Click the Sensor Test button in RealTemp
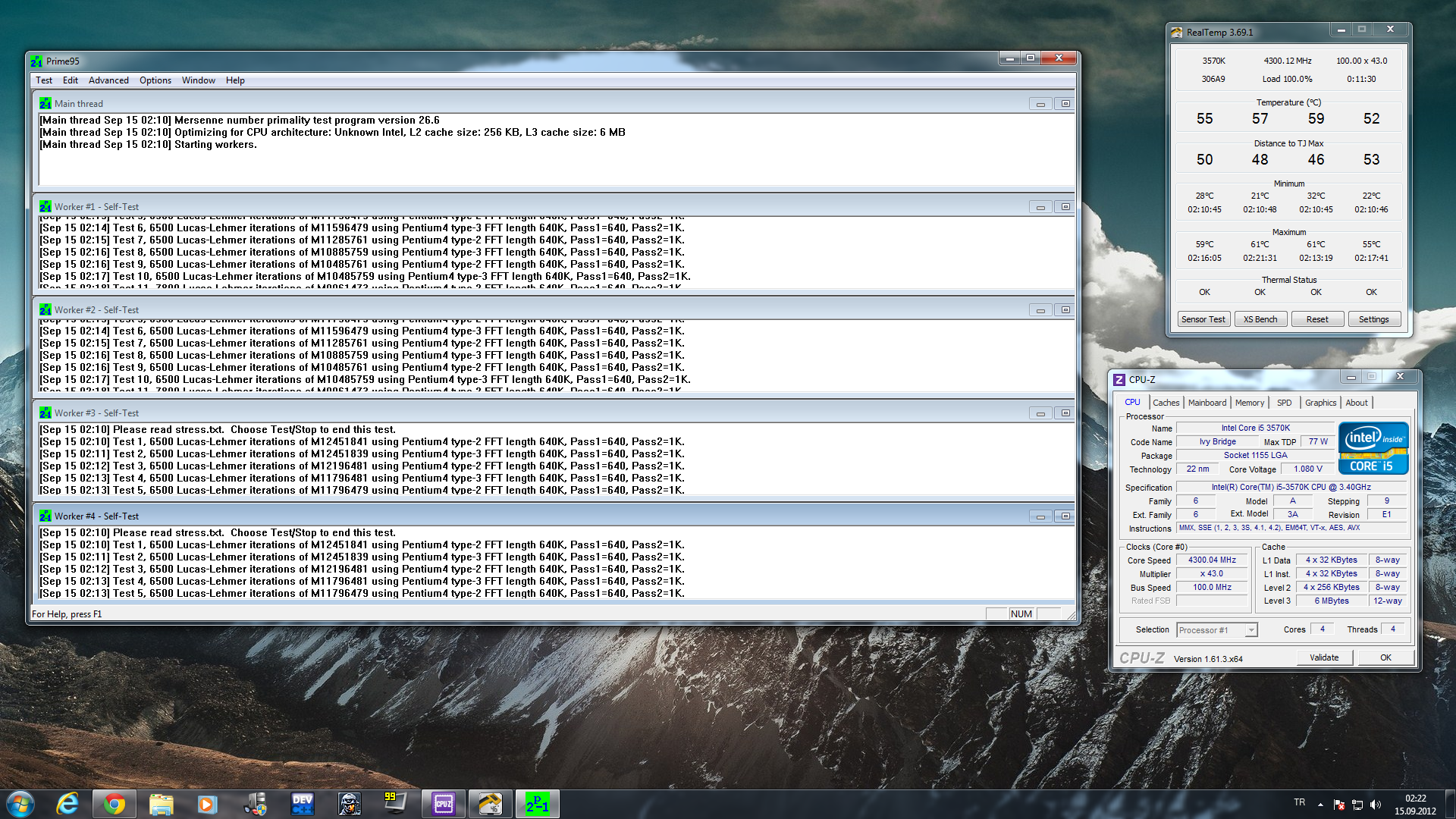1456x819 pixels. click(x=1203, y=319)
